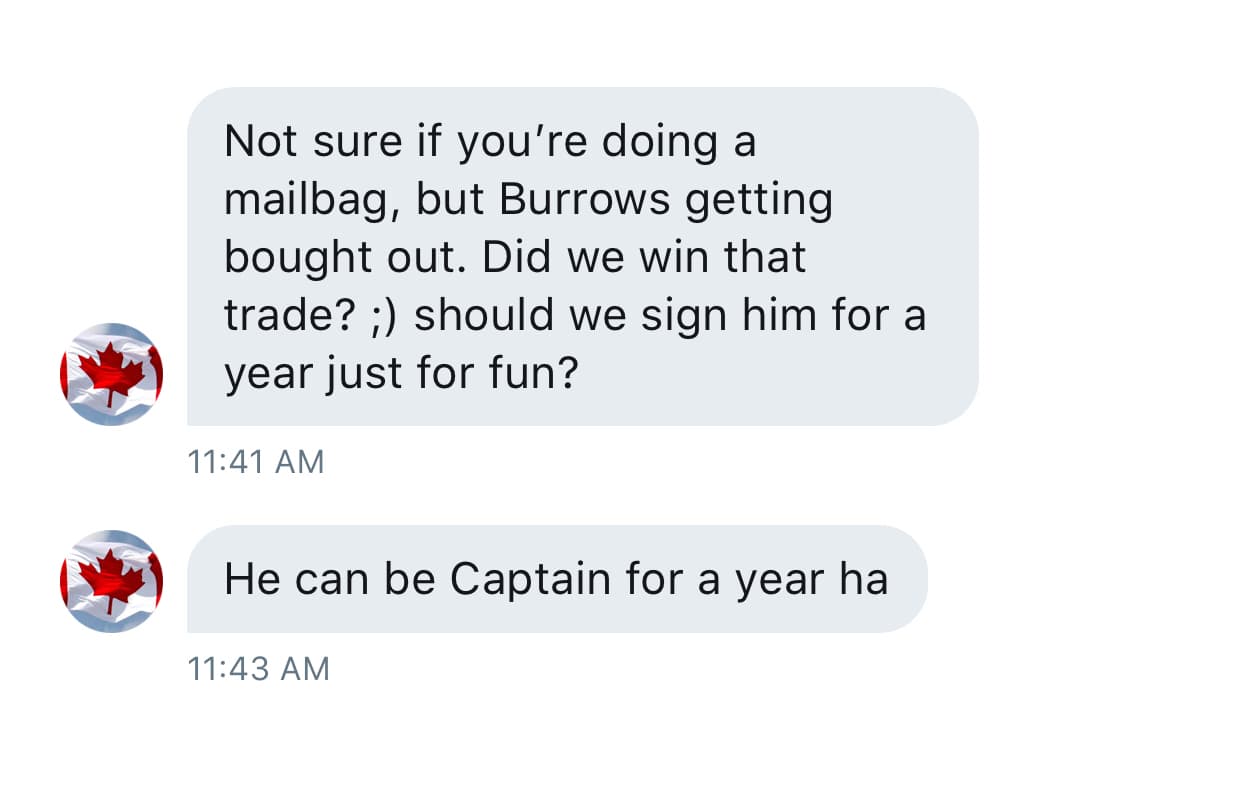Click the word "trade?" in the first message
Viewport: 1242px width, 803px height.
[289, 315]
